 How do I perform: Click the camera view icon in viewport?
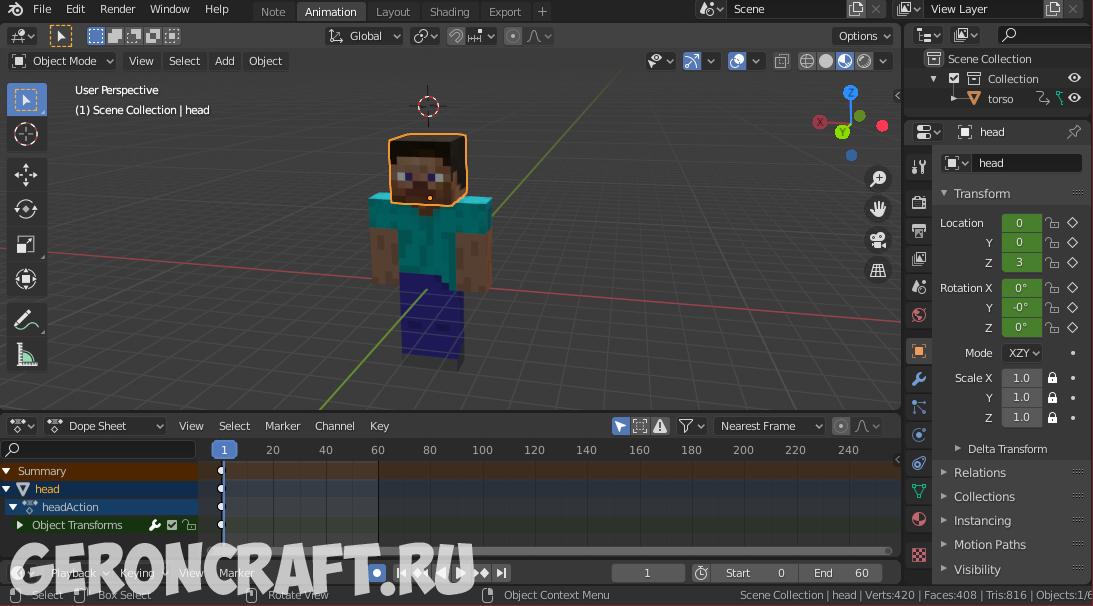click(878, 240)
